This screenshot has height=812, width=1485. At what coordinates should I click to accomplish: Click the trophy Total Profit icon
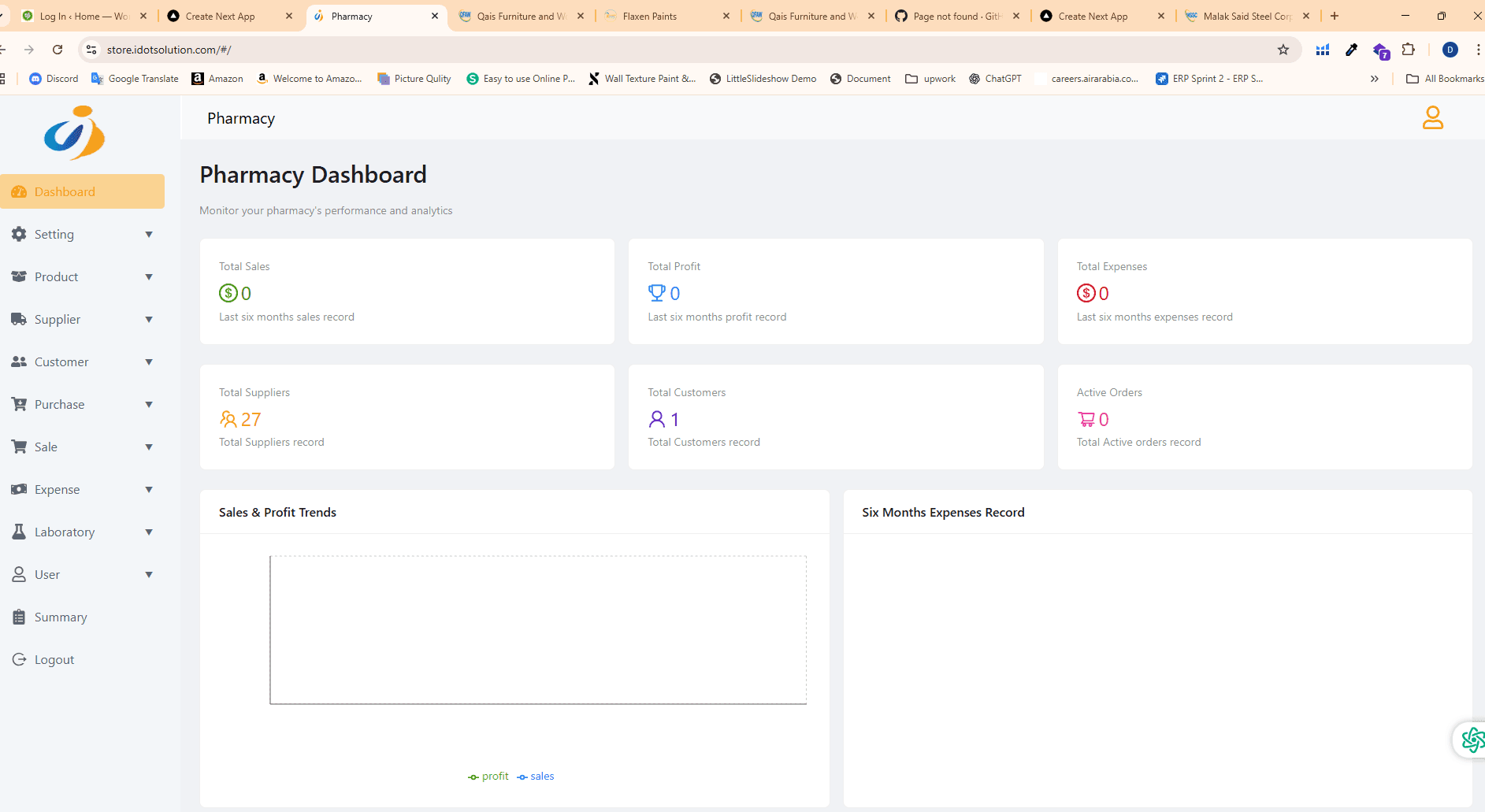[x=656, y=293]
